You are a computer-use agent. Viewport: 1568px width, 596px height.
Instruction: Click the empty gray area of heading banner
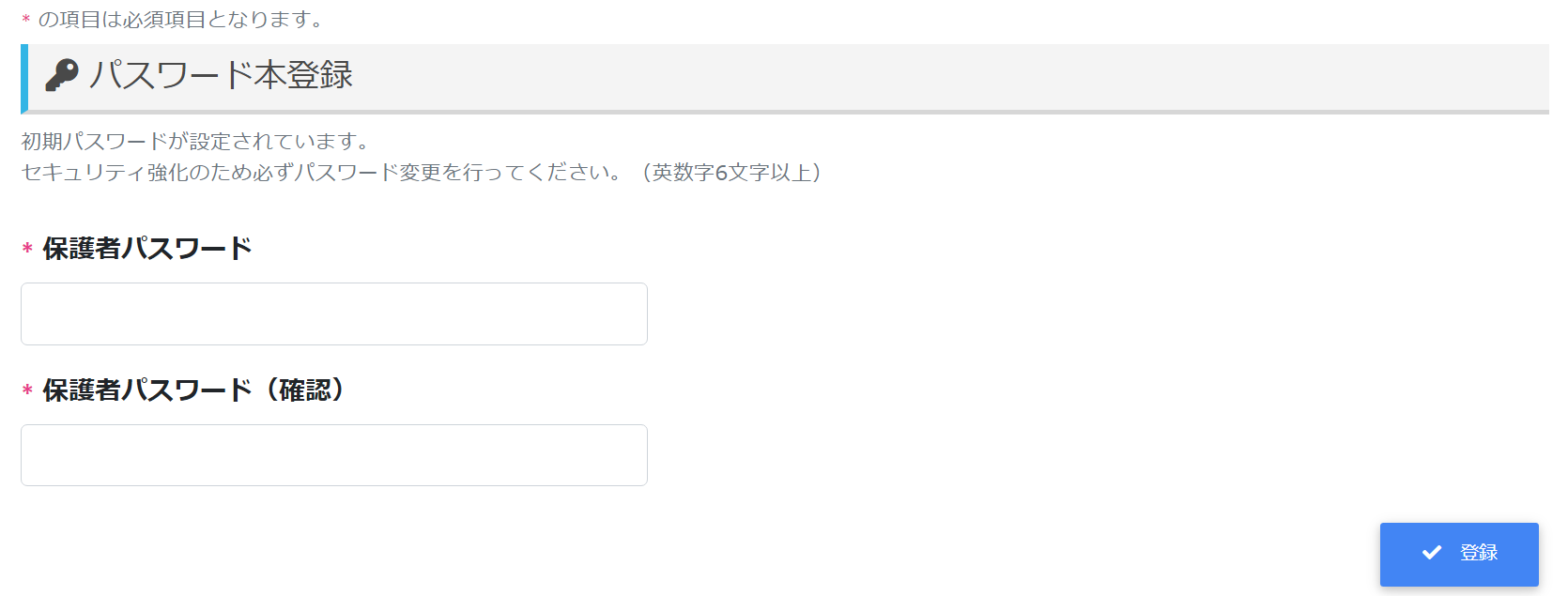(939, 77)
